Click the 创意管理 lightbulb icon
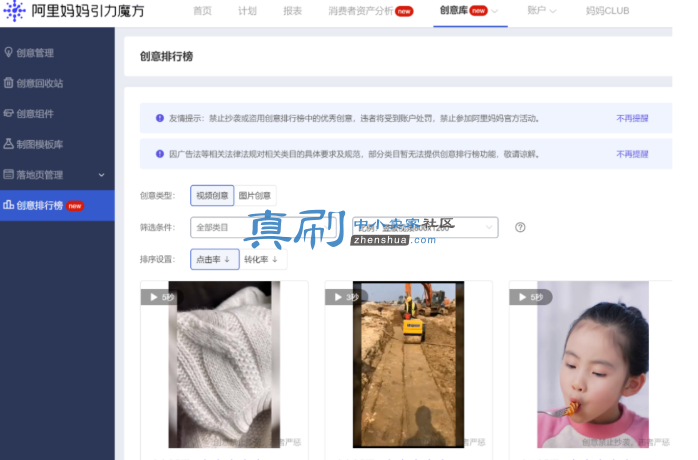 8,53
